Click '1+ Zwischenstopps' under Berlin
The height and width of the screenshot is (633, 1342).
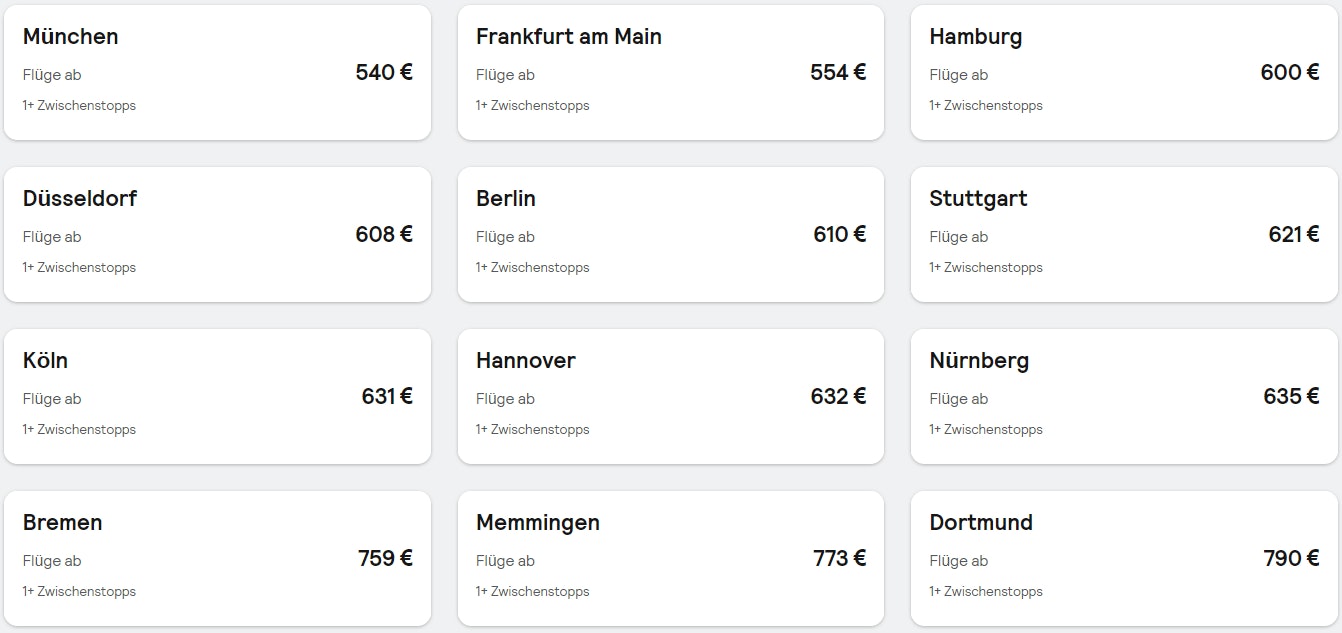532,267
